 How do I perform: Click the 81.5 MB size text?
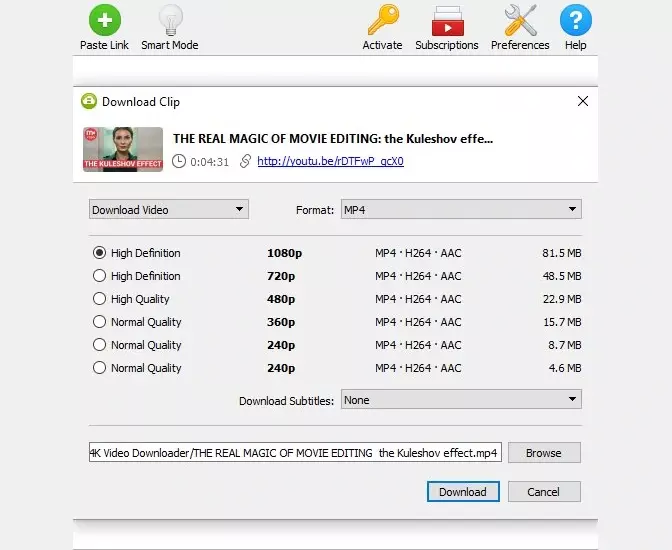562,253
